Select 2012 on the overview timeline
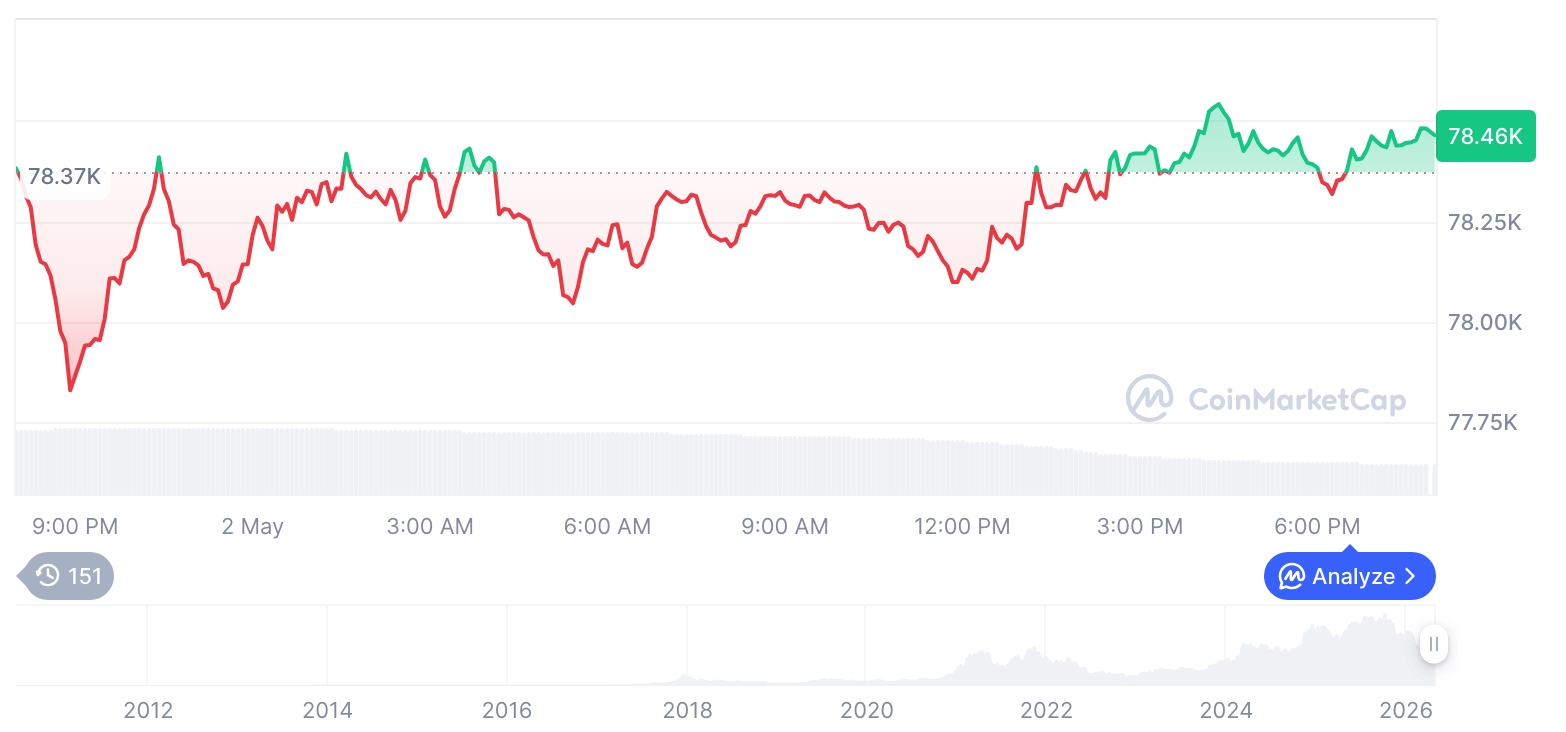 point(148,710)
